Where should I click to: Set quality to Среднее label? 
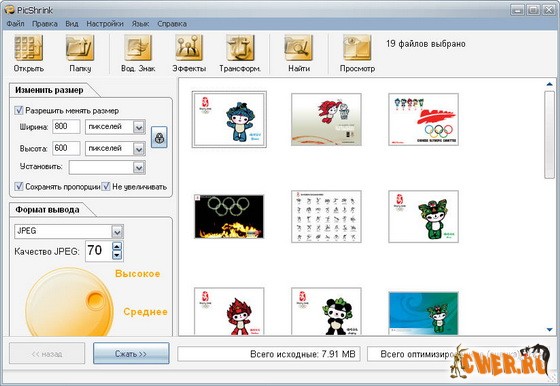click(145, 312)
